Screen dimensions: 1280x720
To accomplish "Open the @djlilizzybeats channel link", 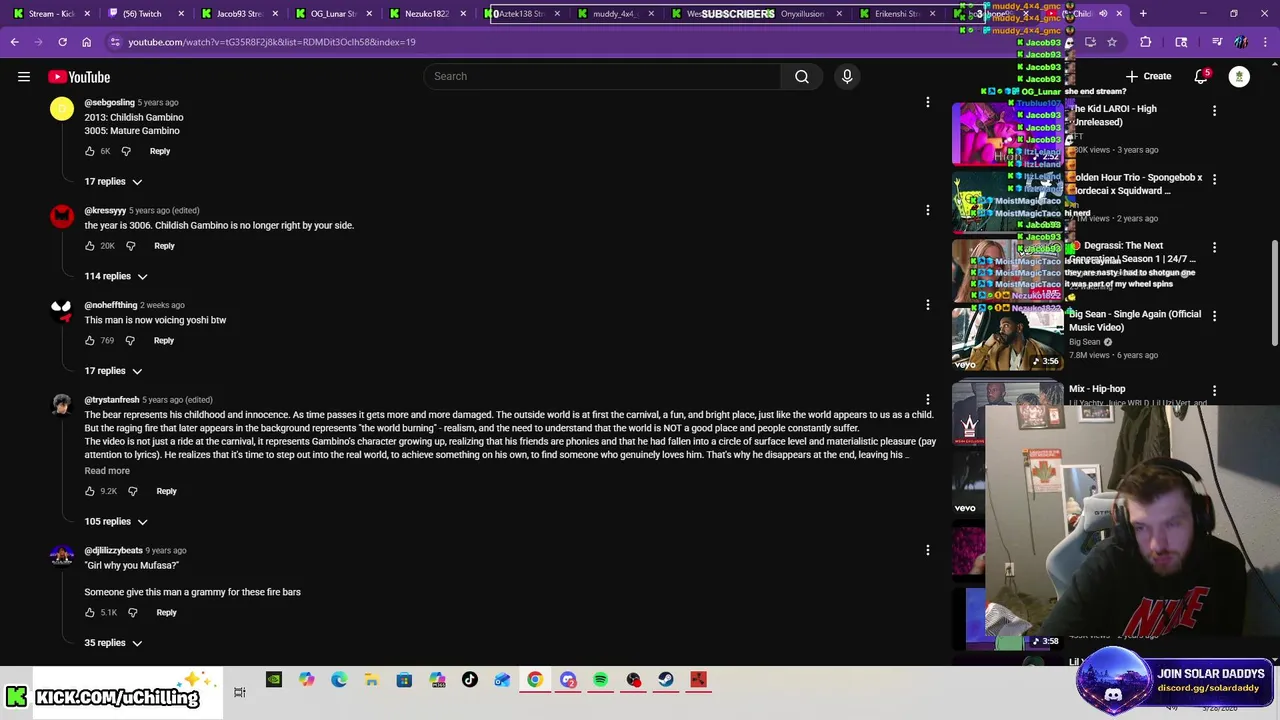I will click(x=113, y=551).
